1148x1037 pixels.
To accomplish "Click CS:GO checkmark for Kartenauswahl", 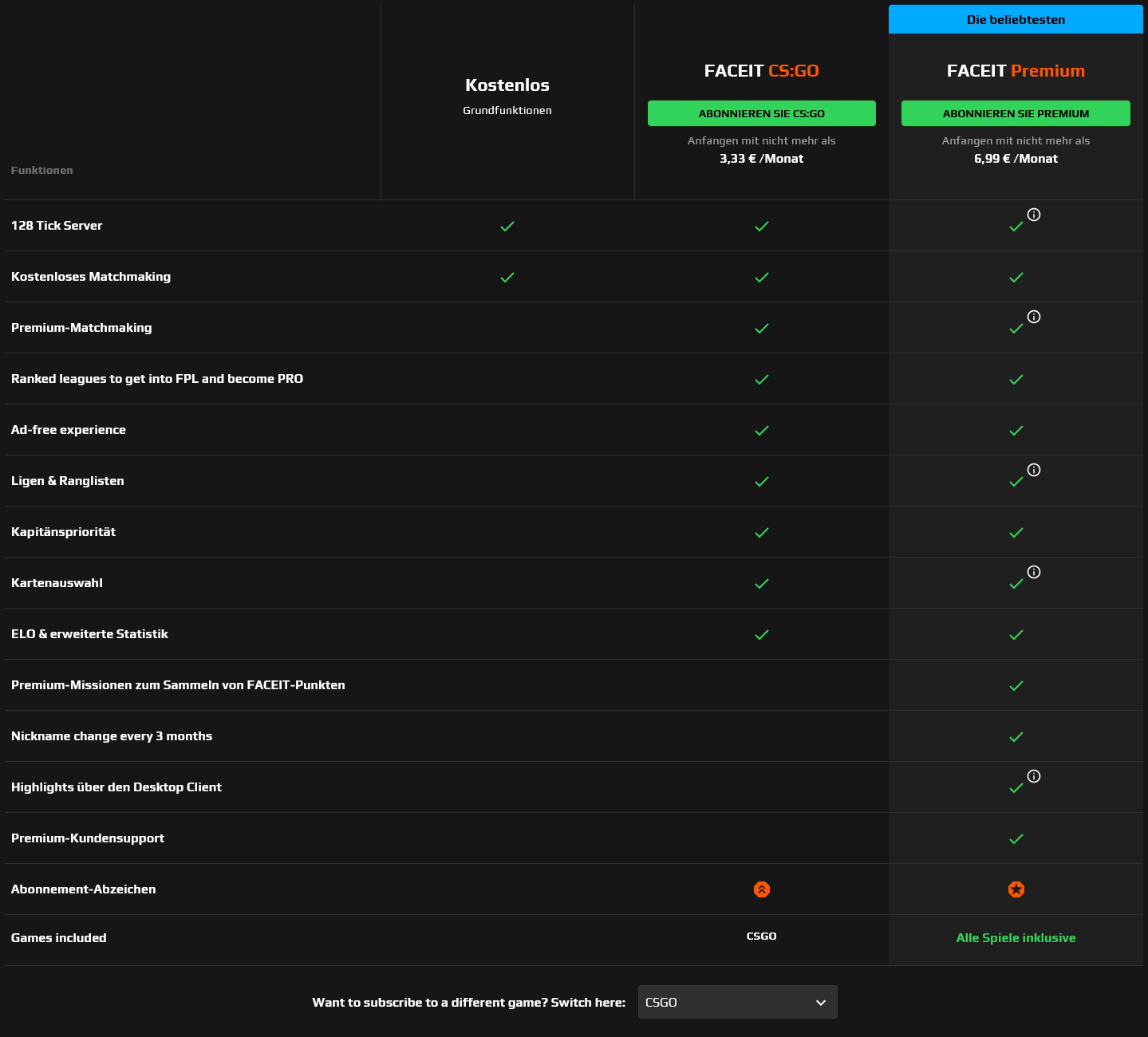I will 762,584.
